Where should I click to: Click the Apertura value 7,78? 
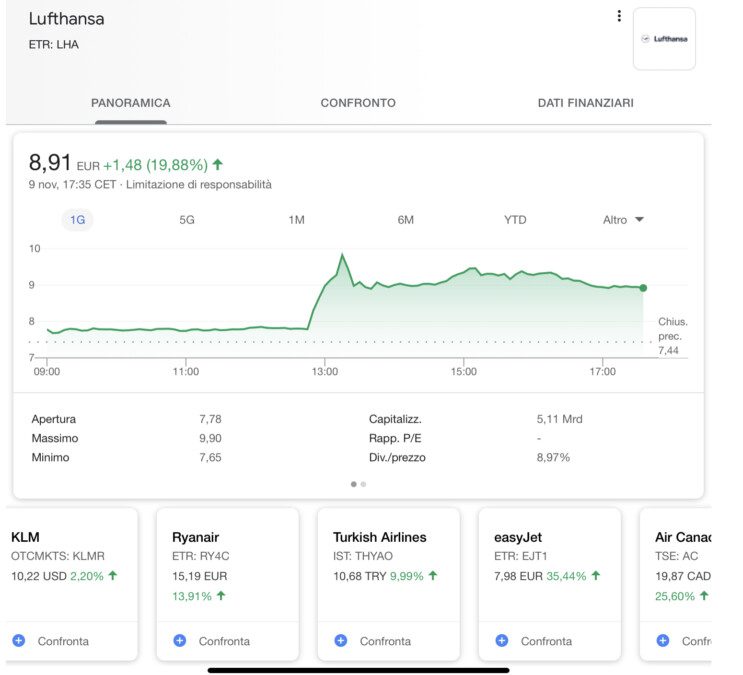tap(210, 419)
